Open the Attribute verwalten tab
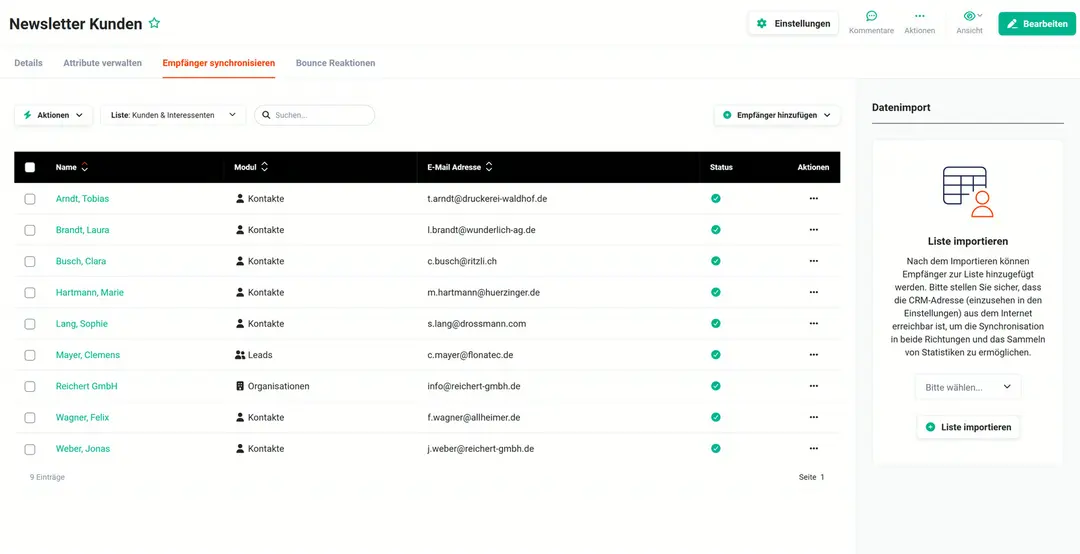This screenshot has width=1080, height=554. pos(103,63)
